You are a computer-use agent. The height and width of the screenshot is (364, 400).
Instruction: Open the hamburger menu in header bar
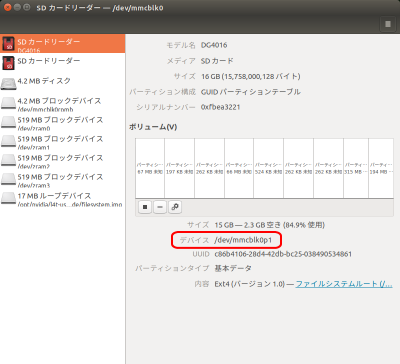tap(388, 24)
